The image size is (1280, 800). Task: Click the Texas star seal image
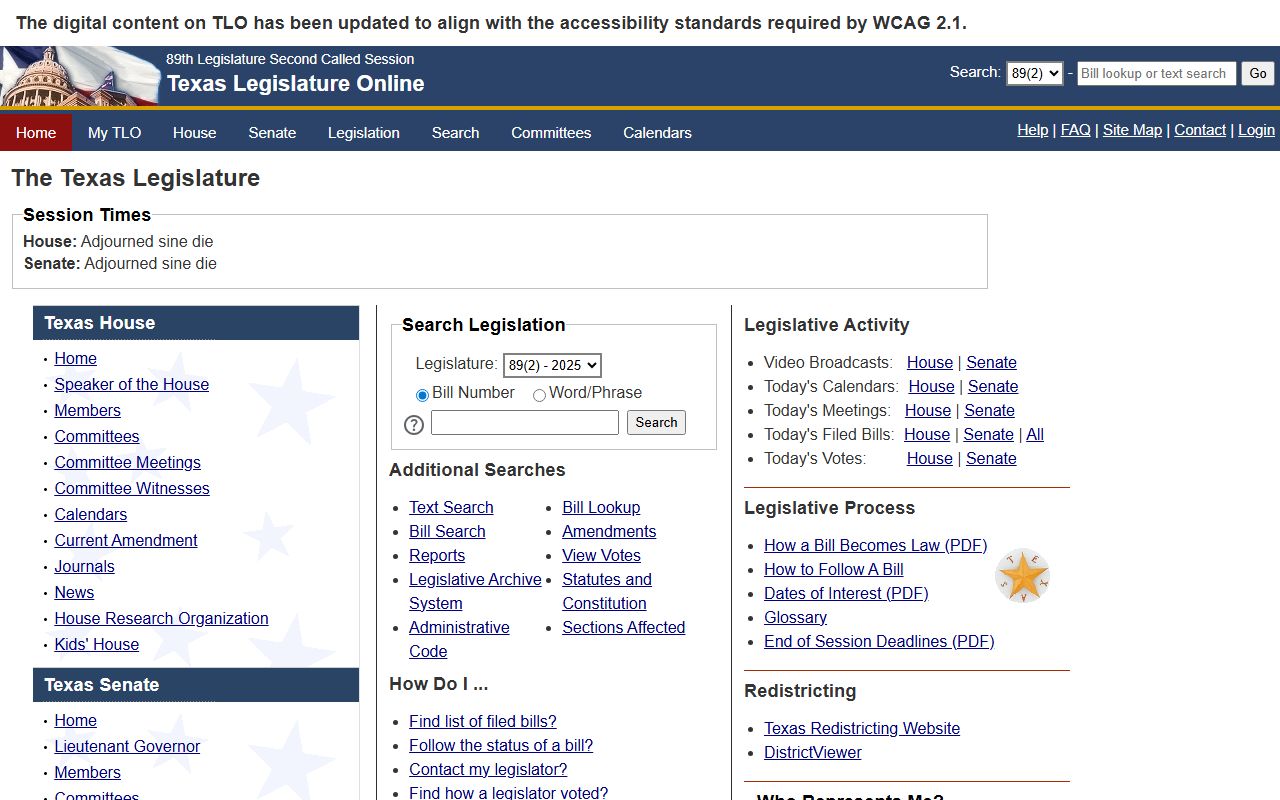(1023, 576)
